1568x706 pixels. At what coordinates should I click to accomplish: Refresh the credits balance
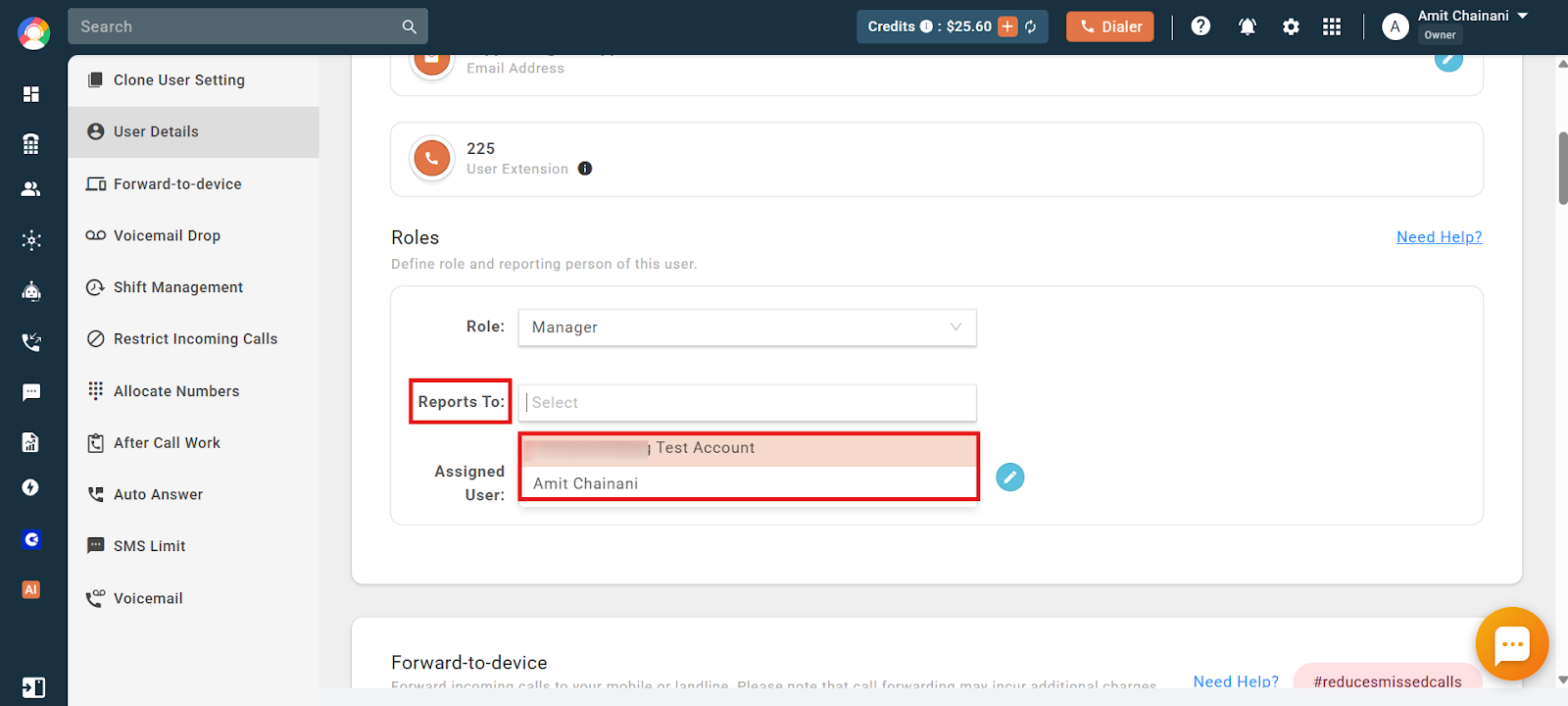click(1031, 26)
